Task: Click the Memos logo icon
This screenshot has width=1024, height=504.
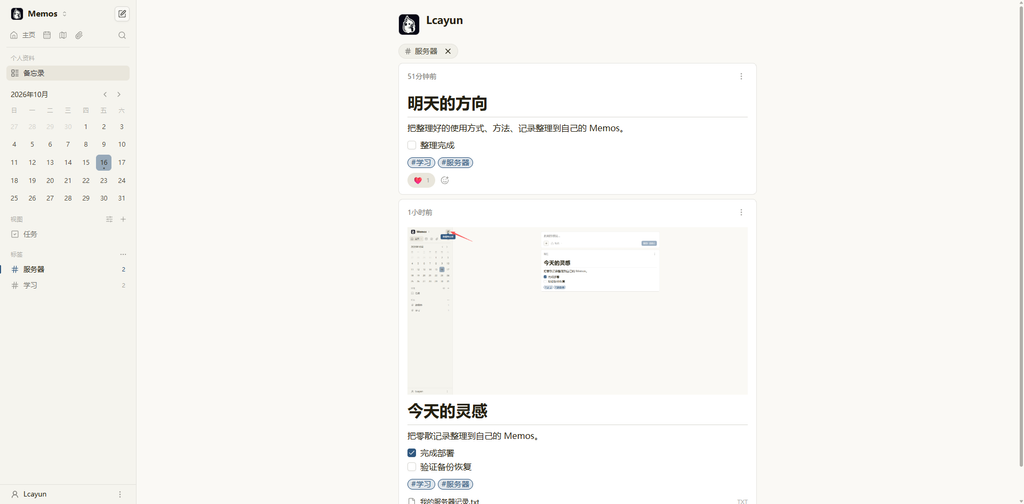Action: click(17, 14)
